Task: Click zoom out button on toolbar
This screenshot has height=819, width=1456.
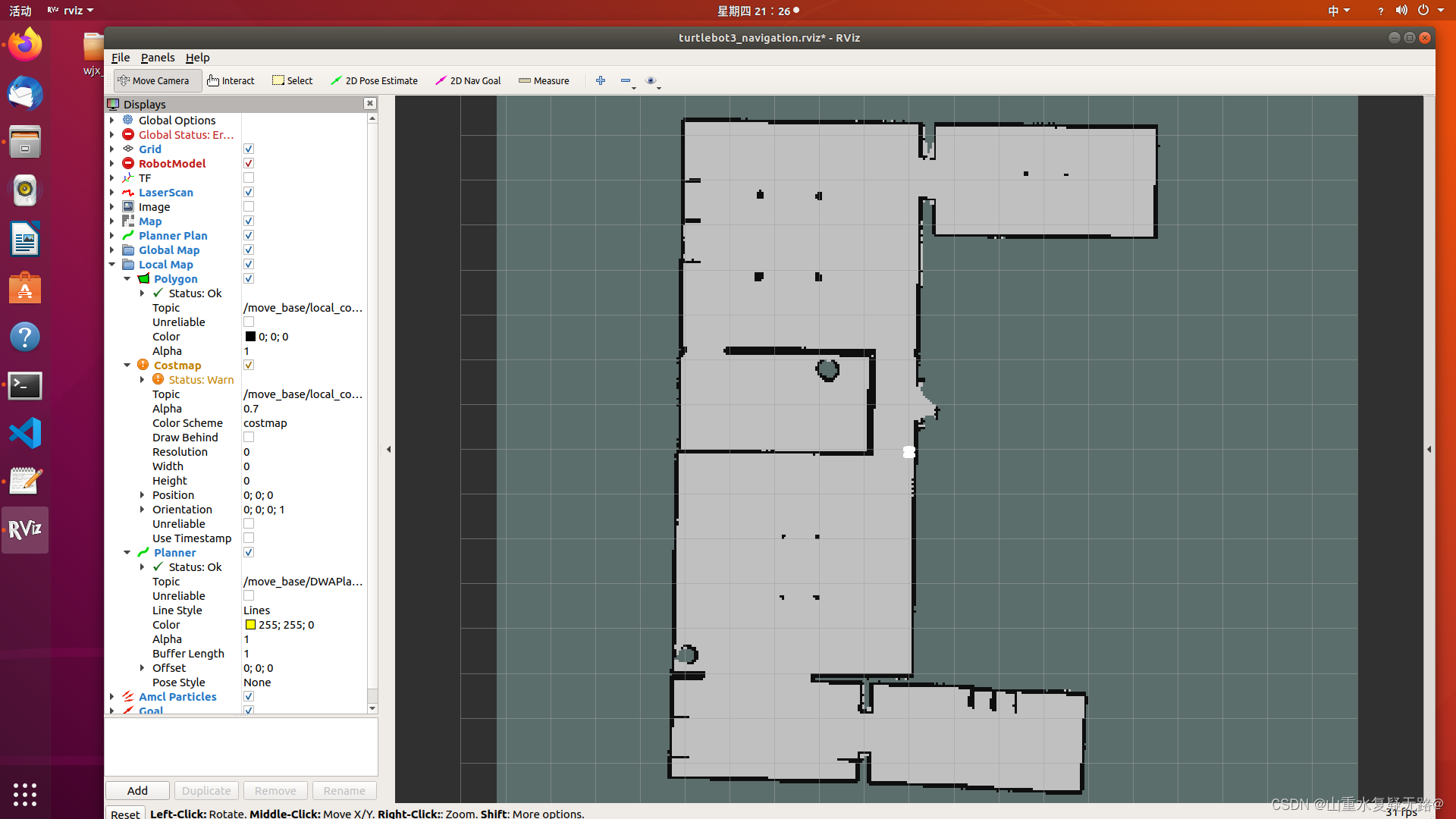Action: tap(625, 80)
